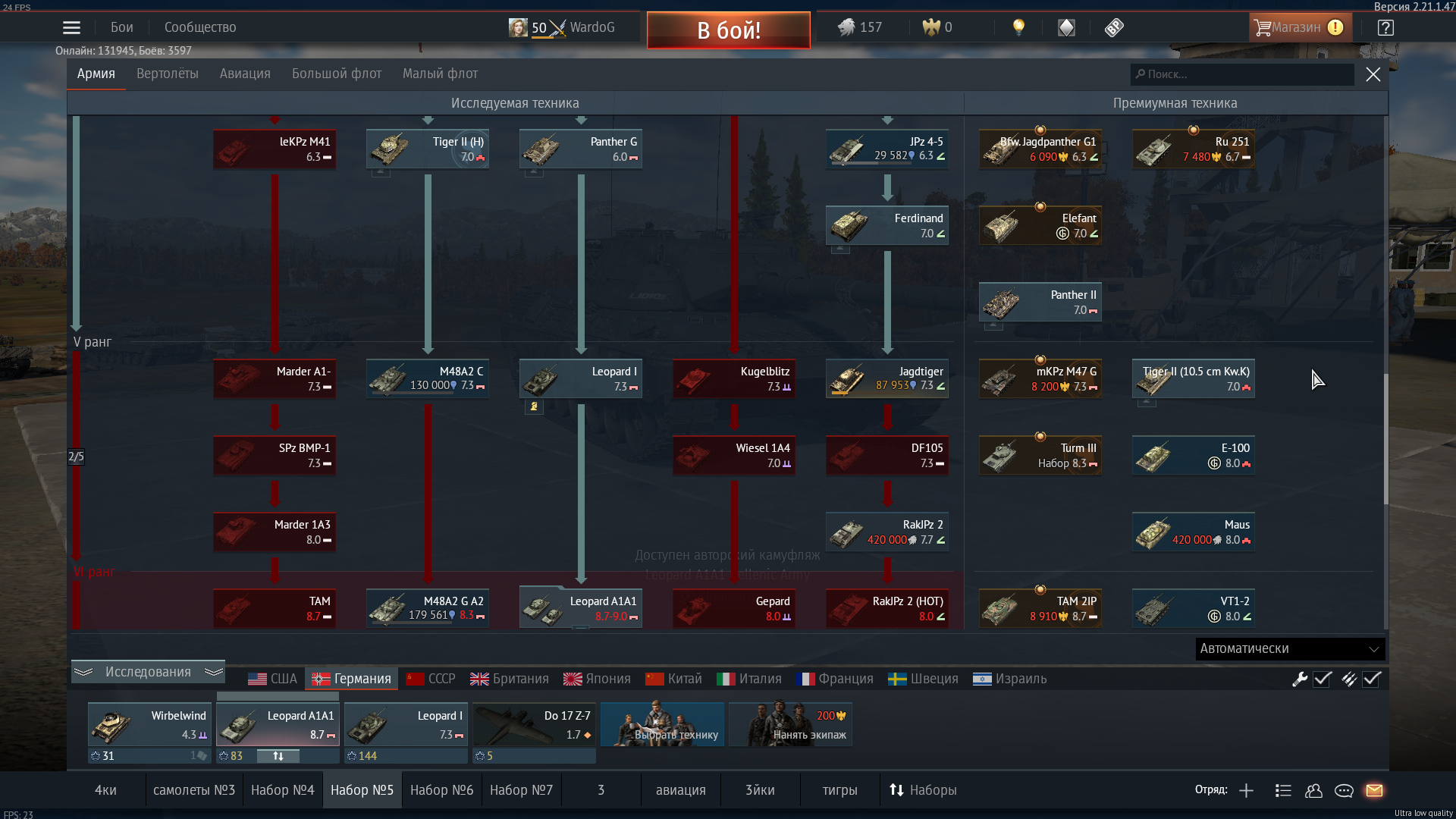The width and height of the screenshot is (1456, 819).
Task: Open the ticket workshop icon
Action: (x=1113, y=27)
